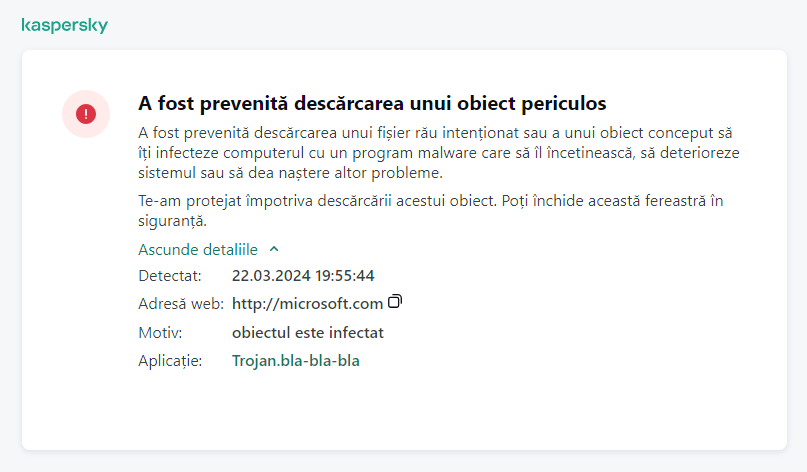807x472 pixels.
Task: Click the detection time 19:55:44
Action: click(x=343, y=275)
